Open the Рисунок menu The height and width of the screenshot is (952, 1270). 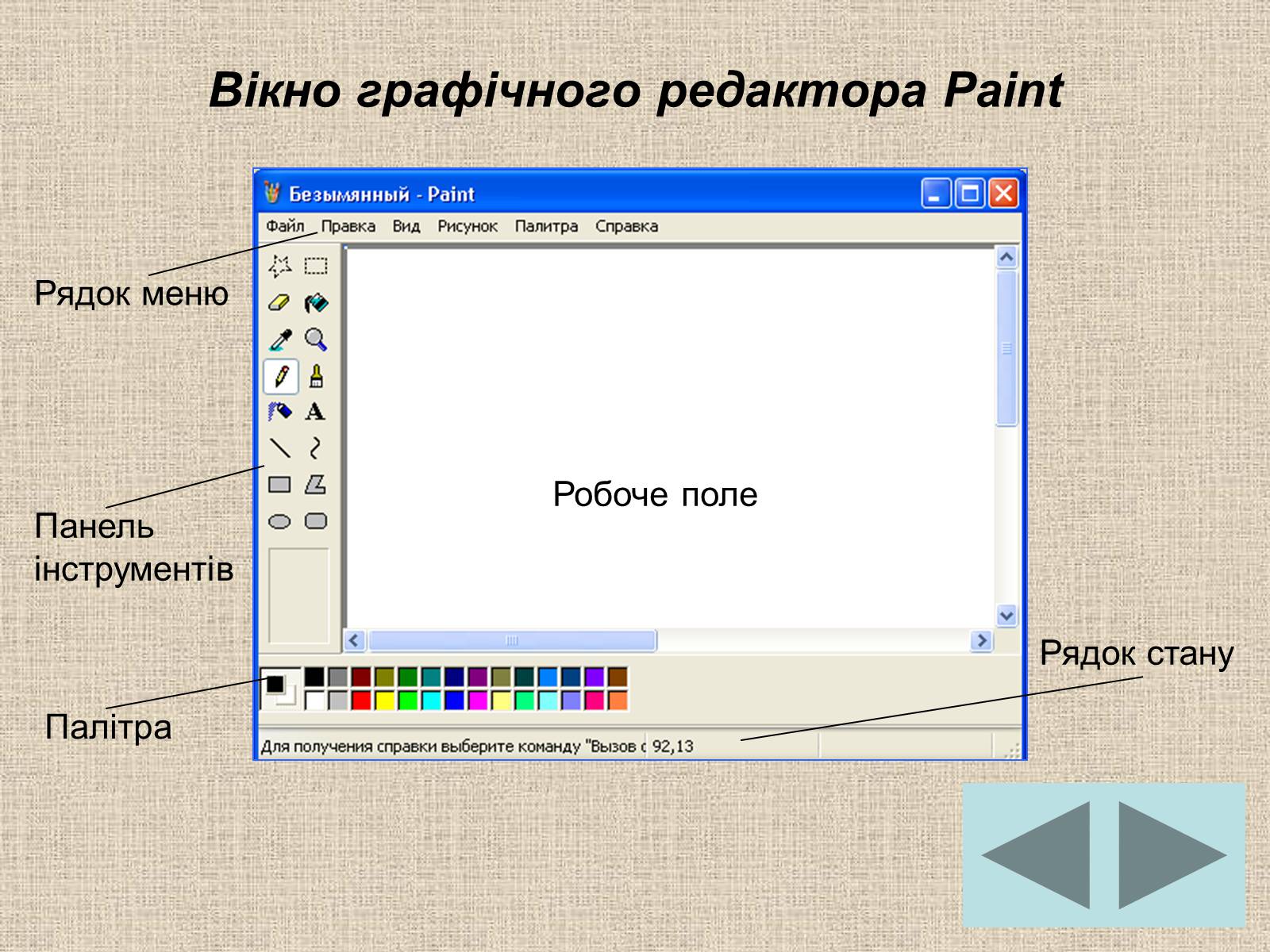[x=468, y=226]
